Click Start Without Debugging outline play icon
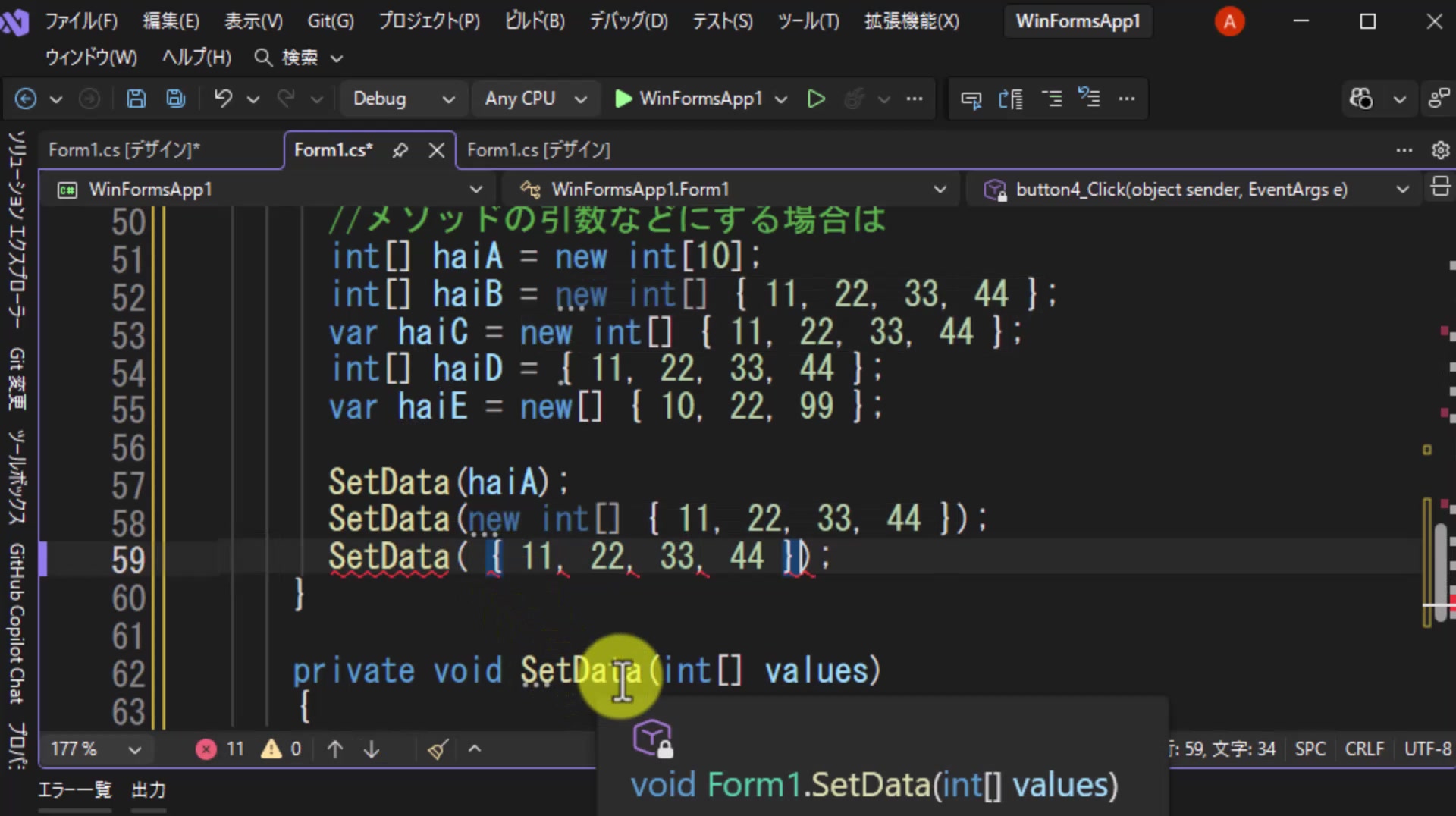This screenshot has height=816, width=1456. coord(816,99)
